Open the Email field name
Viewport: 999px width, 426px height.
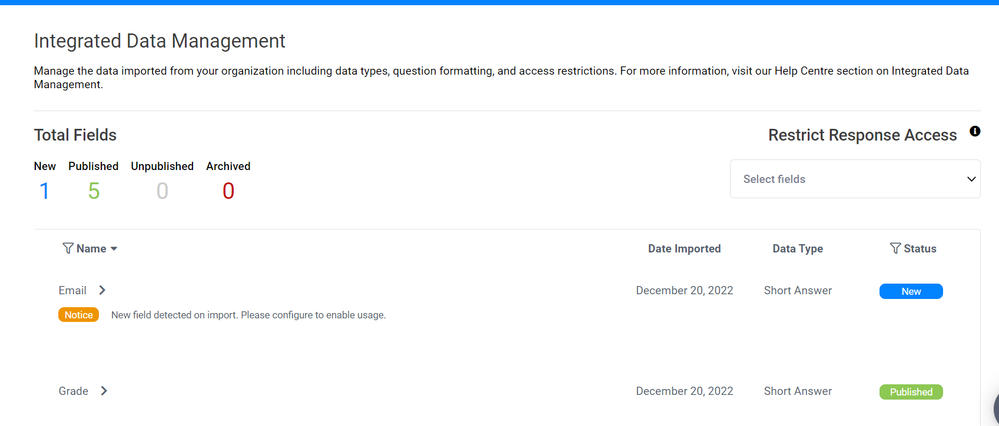72,290
